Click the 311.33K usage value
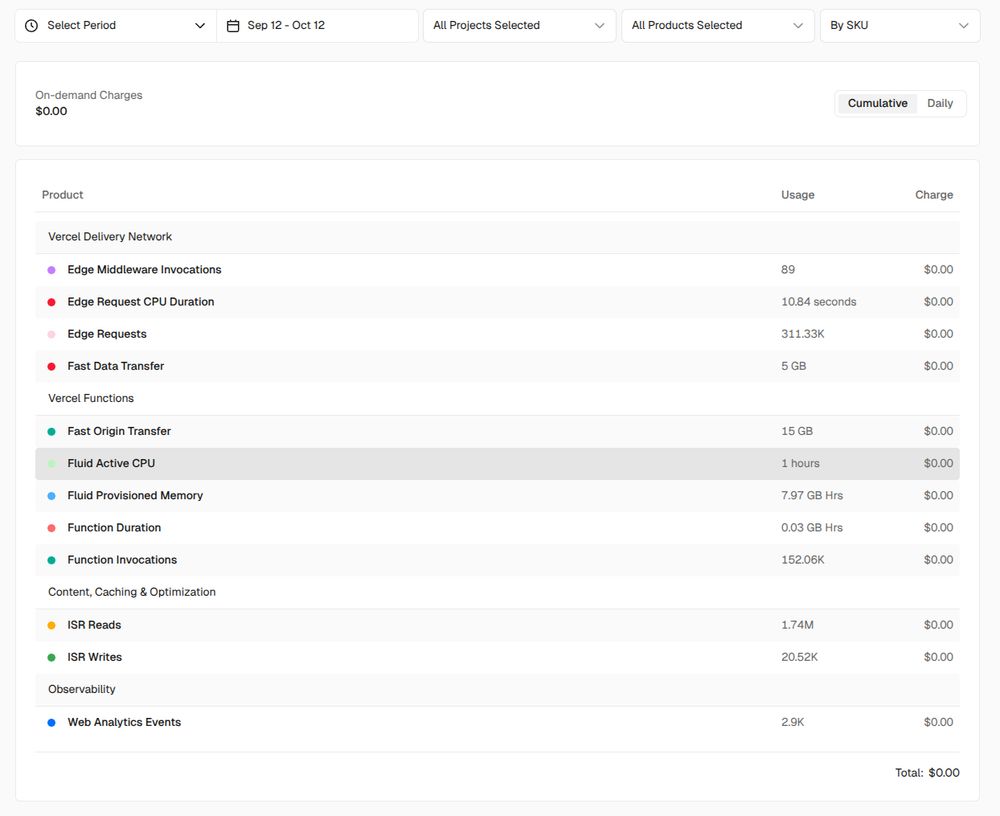 [x=802, y=334]
